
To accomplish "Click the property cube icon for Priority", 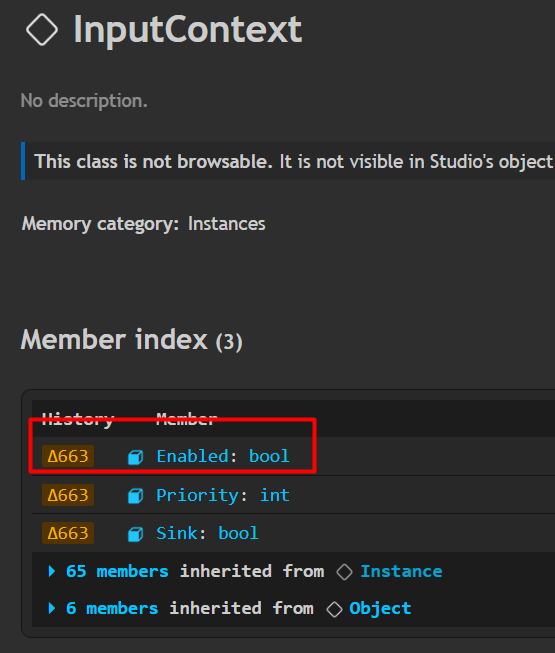I will [135, 496].
